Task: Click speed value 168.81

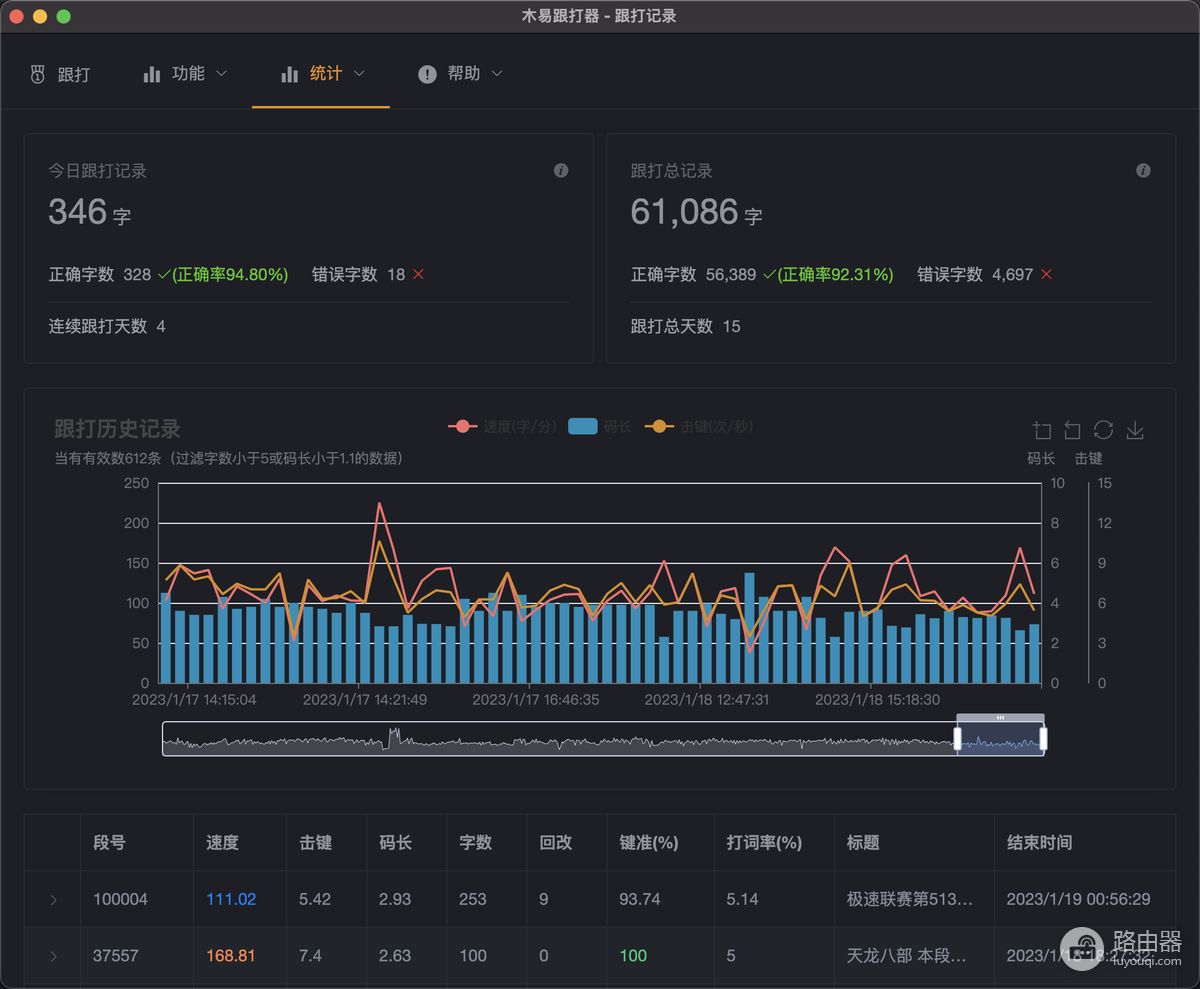Action: [x=231, y=955]
